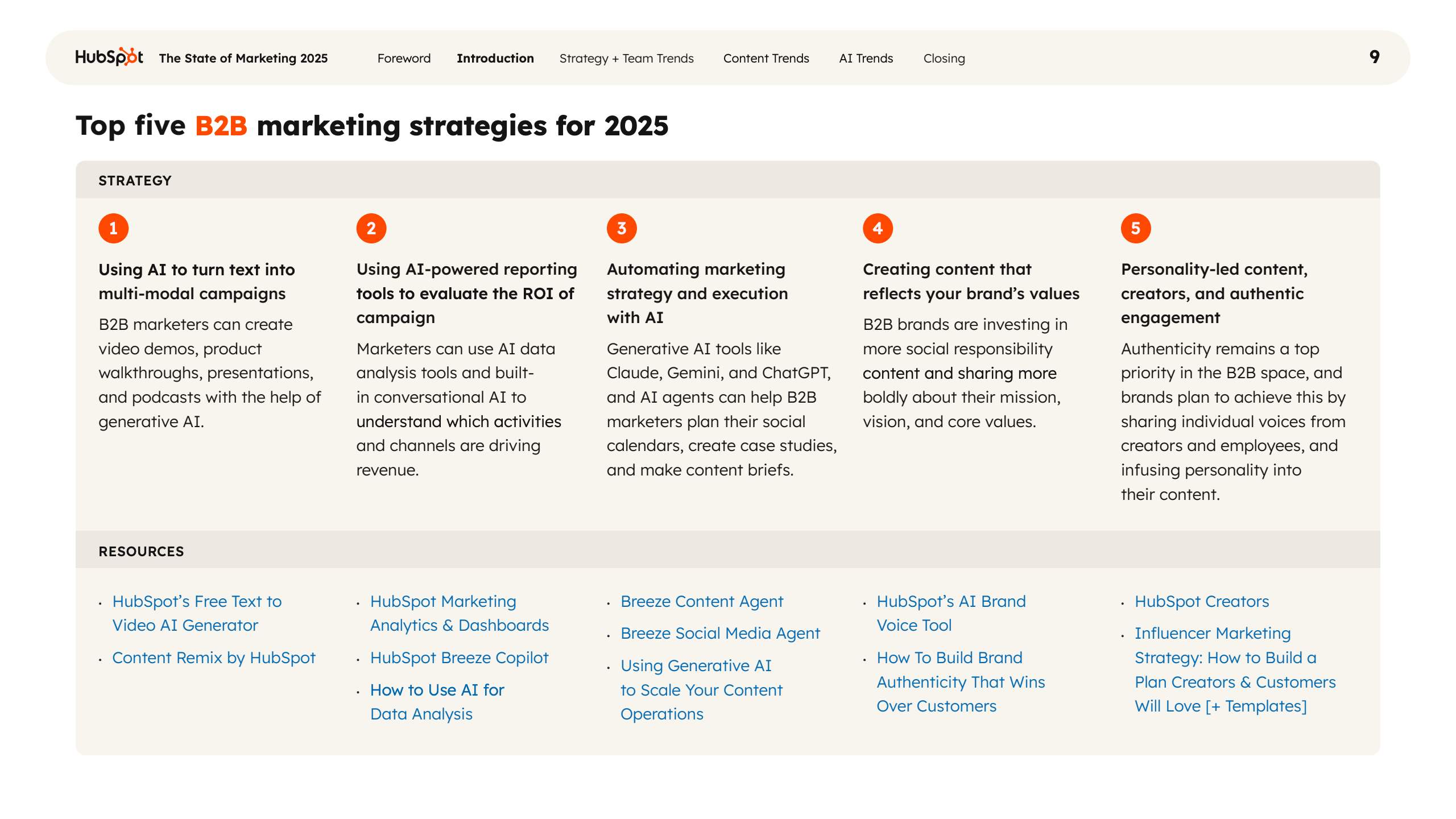Switch to the Content Trends tab
The image size is (1456, 819).
[x=766, y=58]
